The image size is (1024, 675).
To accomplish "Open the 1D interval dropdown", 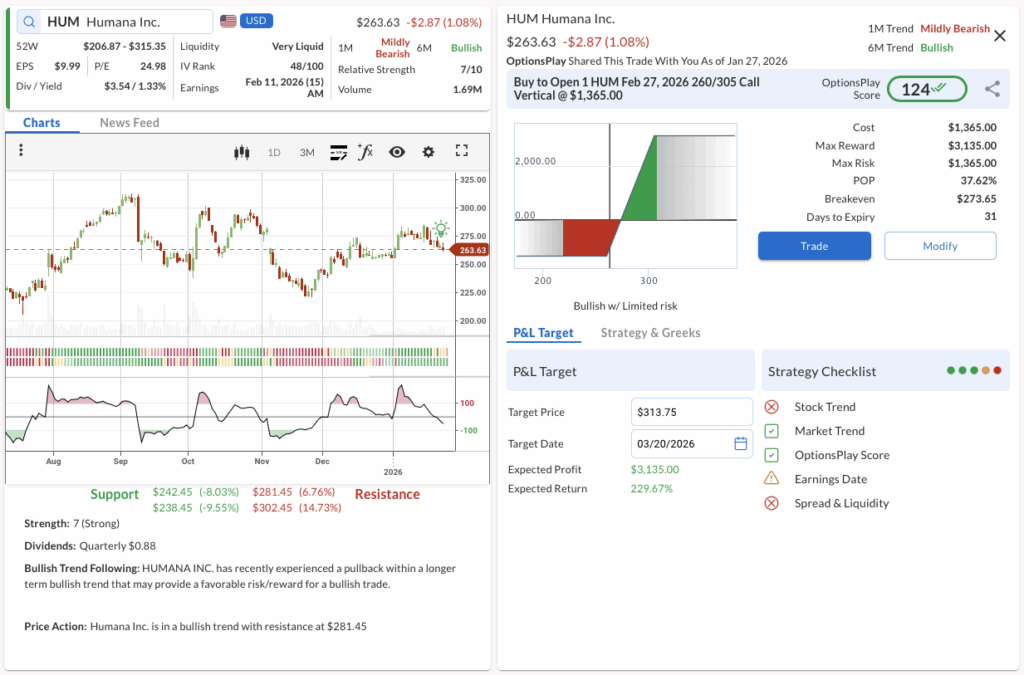I will point(274,152).
